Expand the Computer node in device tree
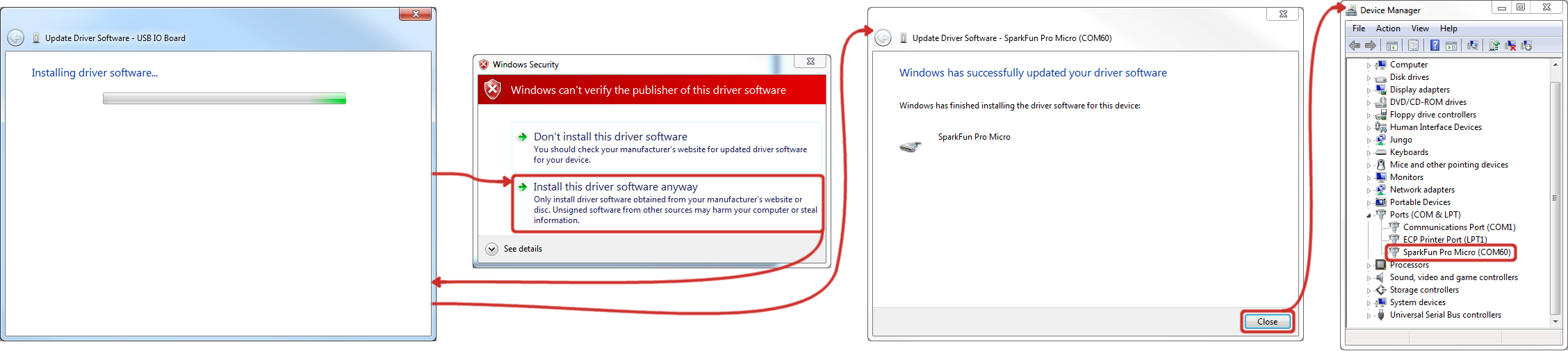The image size is (1568, 351). pos(1369,65)
